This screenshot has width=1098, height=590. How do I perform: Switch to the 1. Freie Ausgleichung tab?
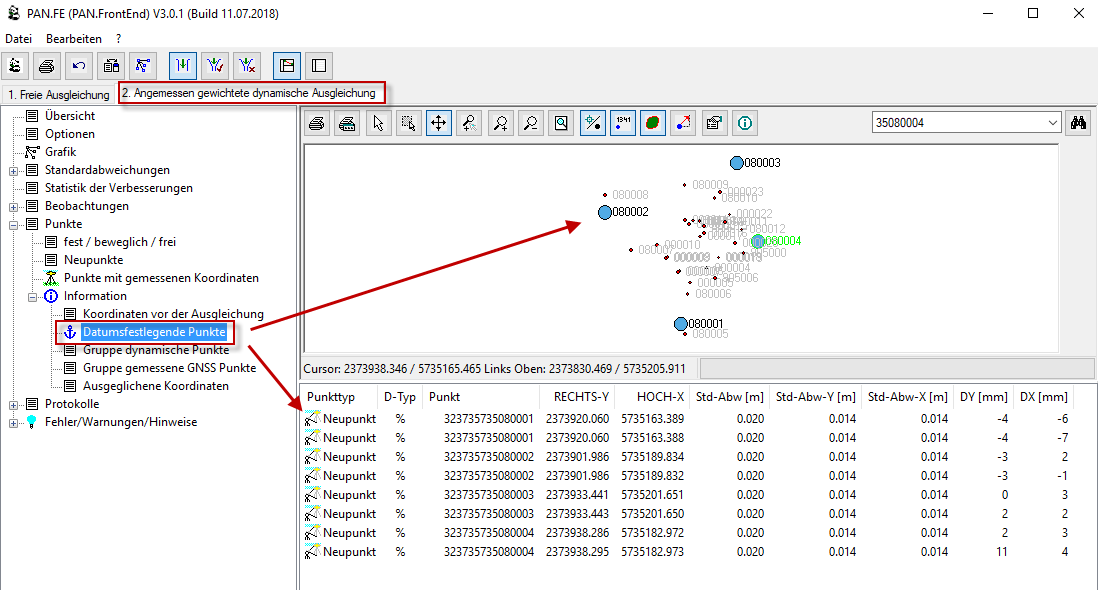[x=59, y=94]
